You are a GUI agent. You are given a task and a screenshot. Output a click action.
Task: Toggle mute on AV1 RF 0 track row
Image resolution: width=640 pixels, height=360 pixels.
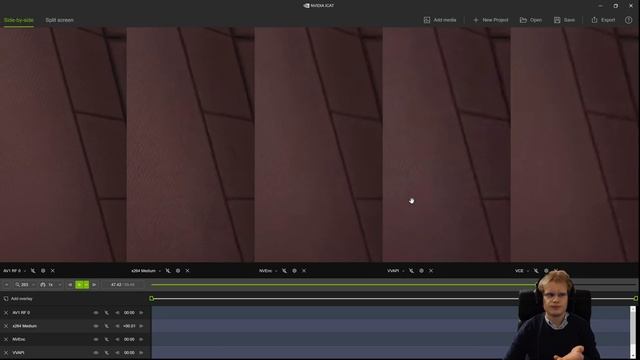pyautogui.click(x=107, y=313)
